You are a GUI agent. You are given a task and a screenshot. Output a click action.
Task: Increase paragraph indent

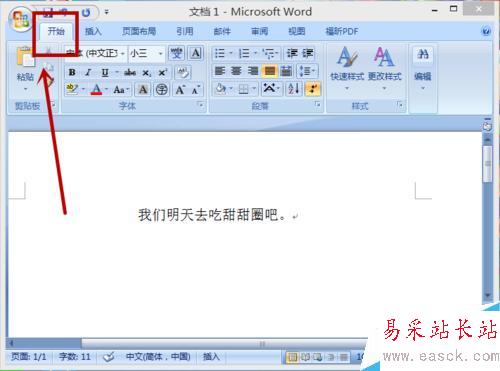tap(308, 53)
